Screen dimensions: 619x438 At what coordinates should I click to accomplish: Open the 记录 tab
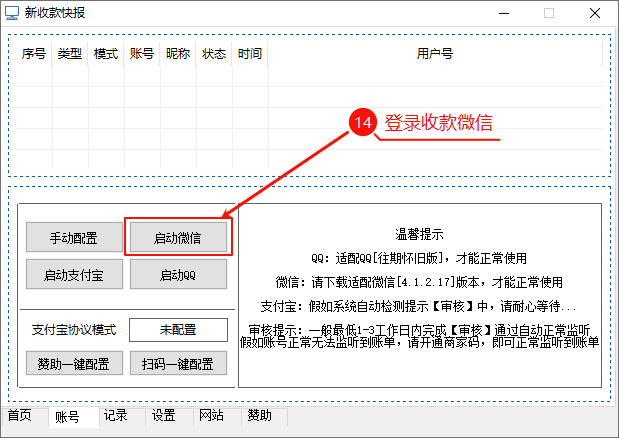[x=116, y=416]
